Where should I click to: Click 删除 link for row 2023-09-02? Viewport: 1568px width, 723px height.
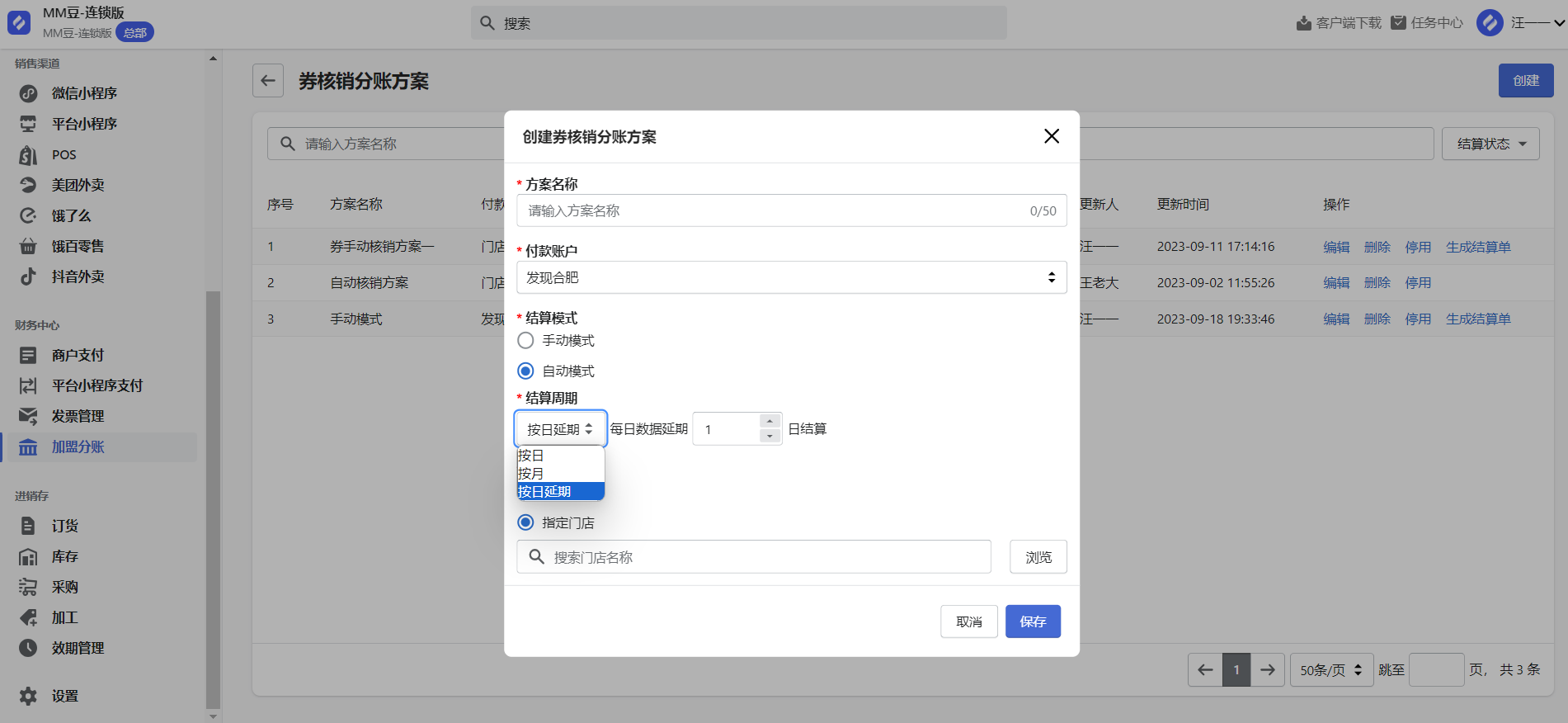[1377, 282]
